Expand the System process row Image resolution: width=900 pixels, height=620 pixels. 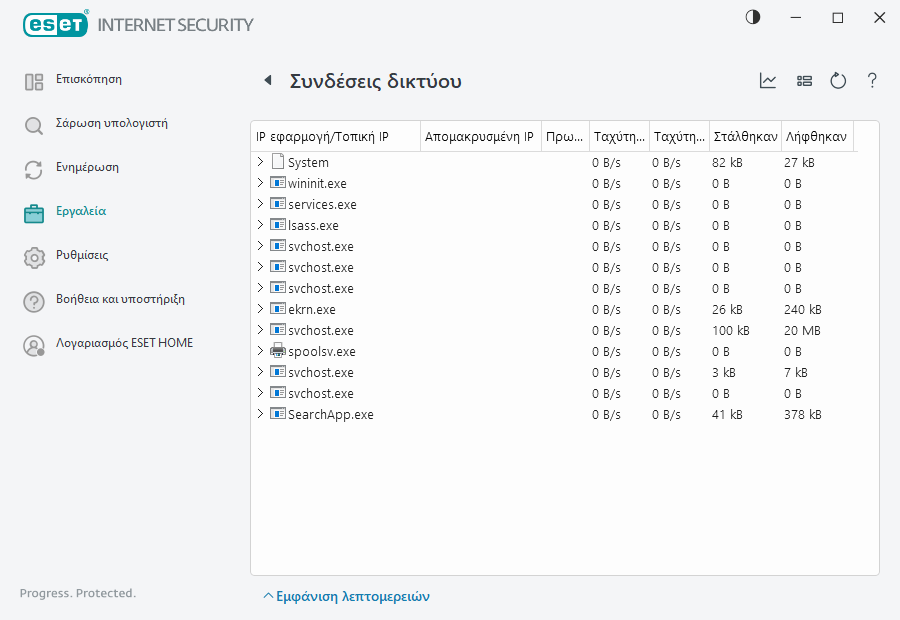pyautogui.click(x=260, y=162)
